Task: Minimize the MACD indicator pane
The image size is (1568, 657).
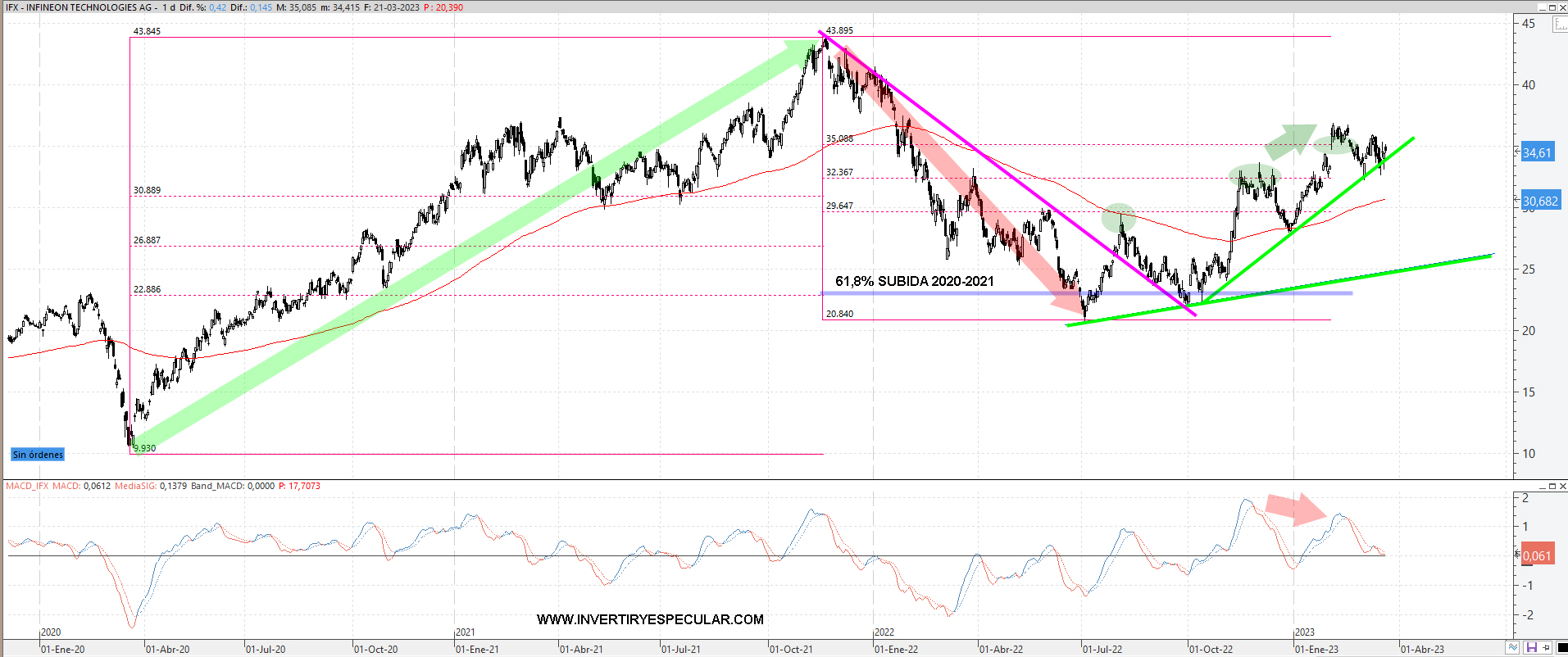Action: tap(1541, 486)
